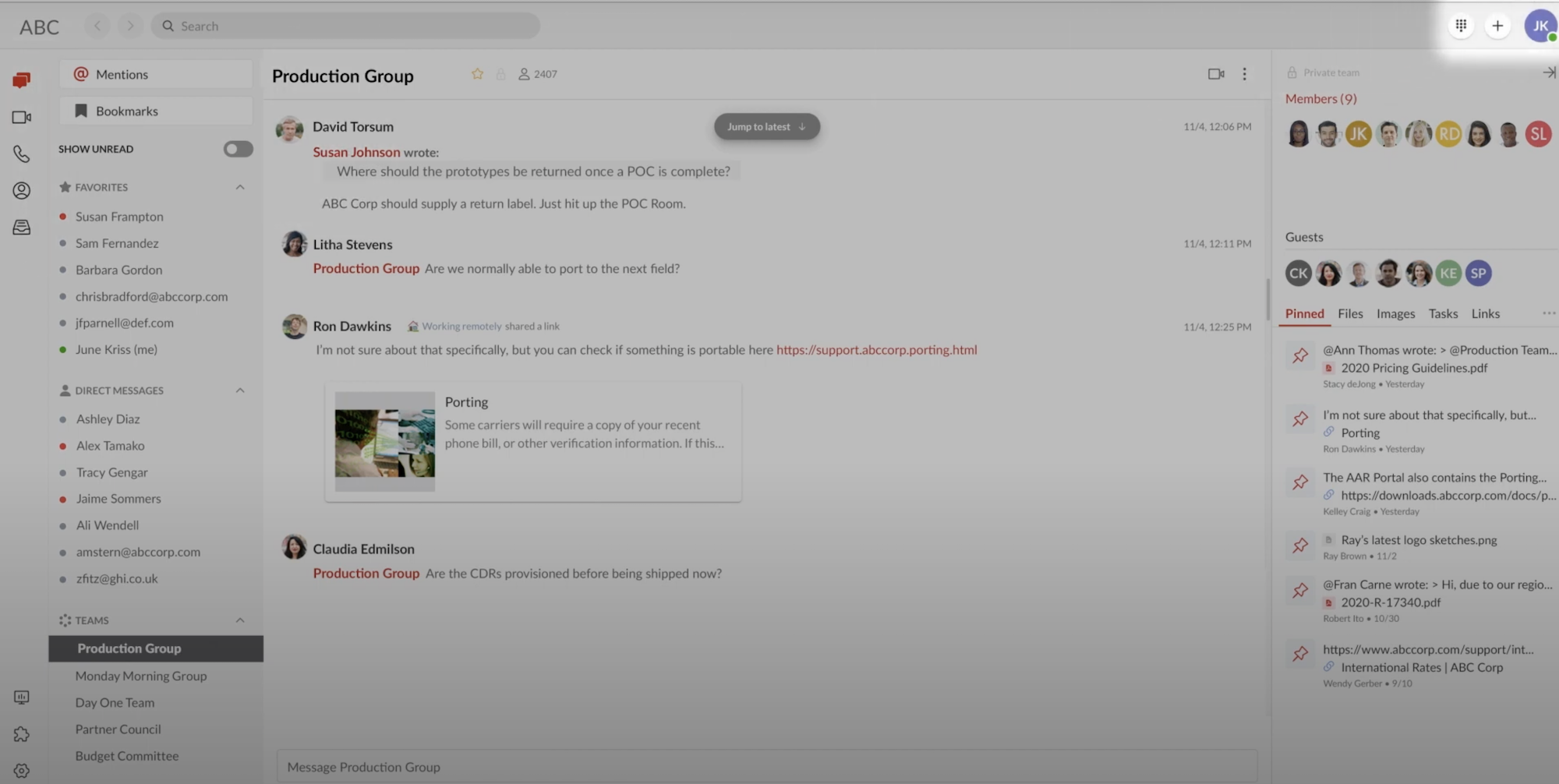Unpin the AAR Portal pinned item
The image size is (1559, 784).
tap(1300, 482)
